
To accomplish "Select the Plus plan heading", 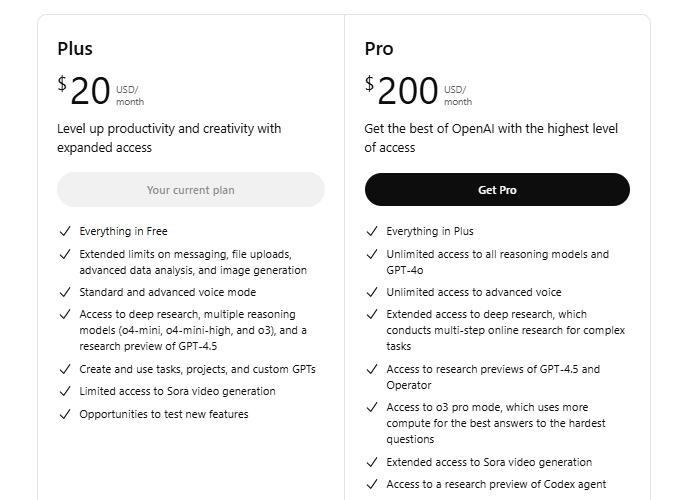I will [75, 49].
